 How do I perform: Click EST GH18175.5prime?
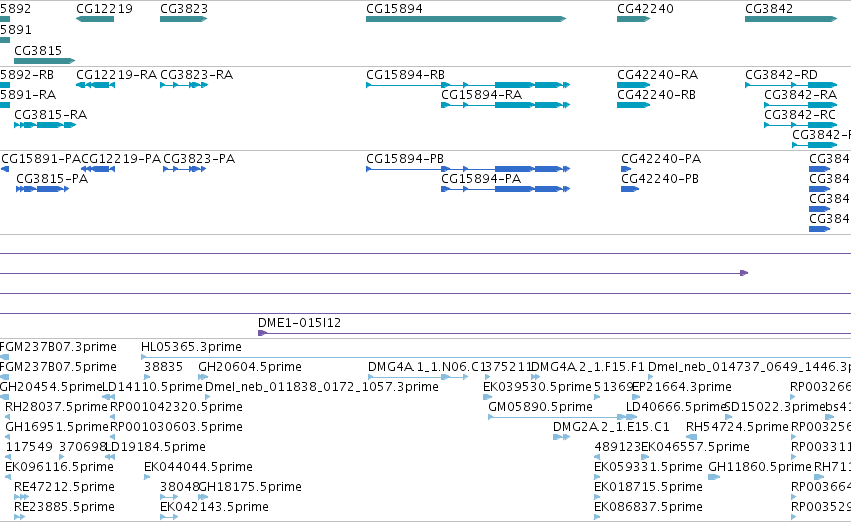coord(250,487)
